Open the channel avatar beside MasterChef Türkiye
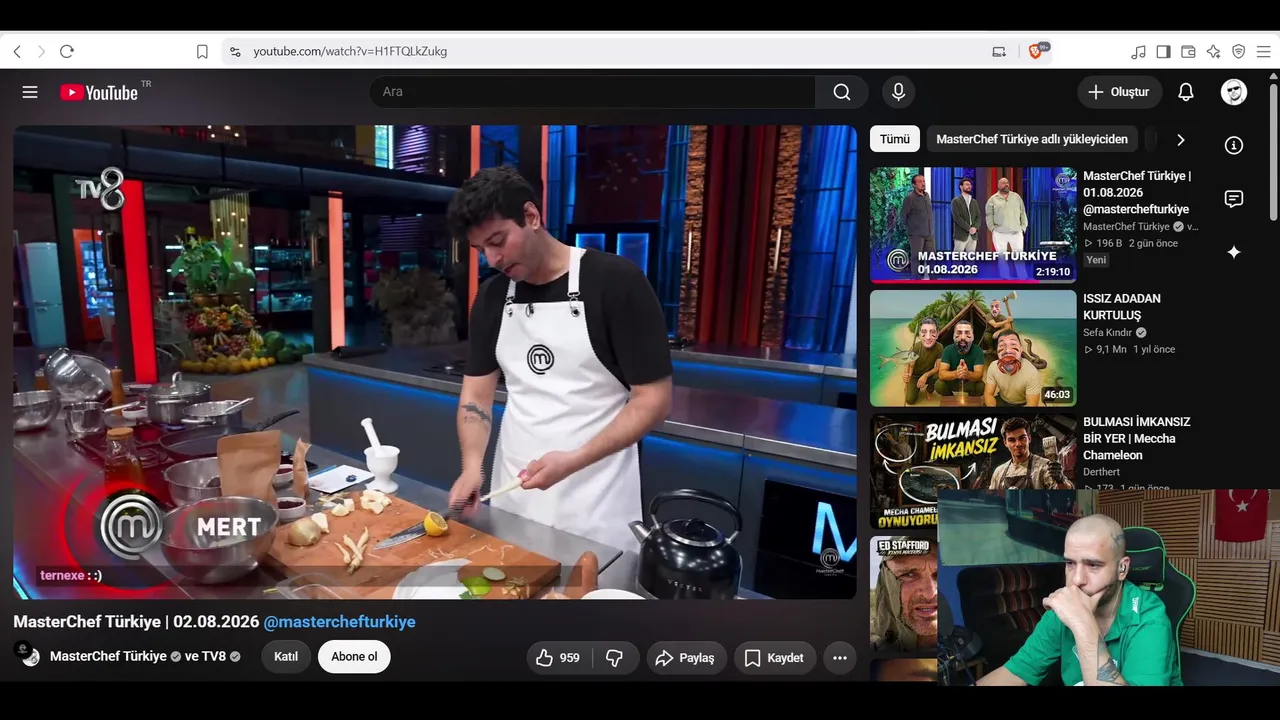Screen dimensions: 1280x720 (x=28, y=656)
